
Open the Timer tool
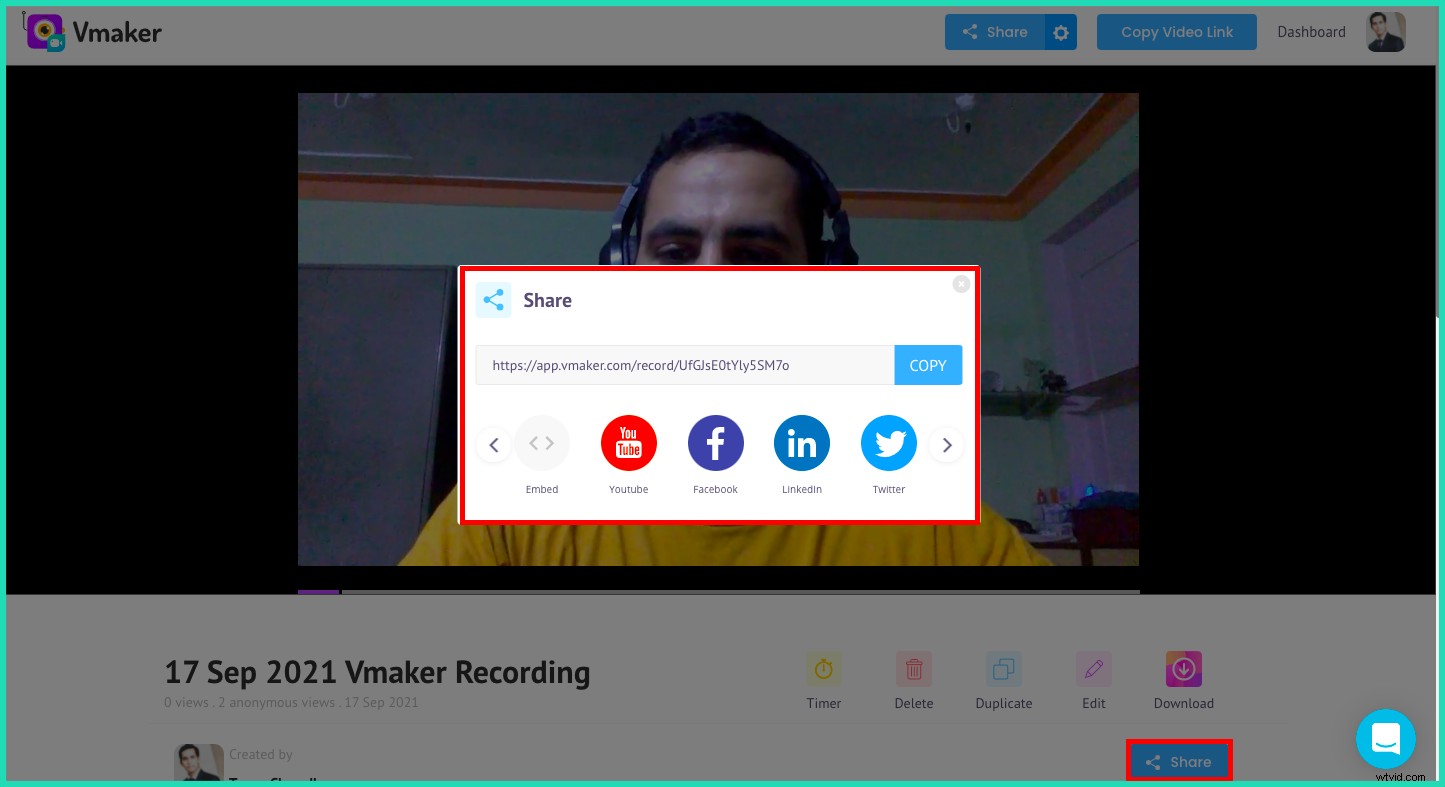click(x=823, y=669)
